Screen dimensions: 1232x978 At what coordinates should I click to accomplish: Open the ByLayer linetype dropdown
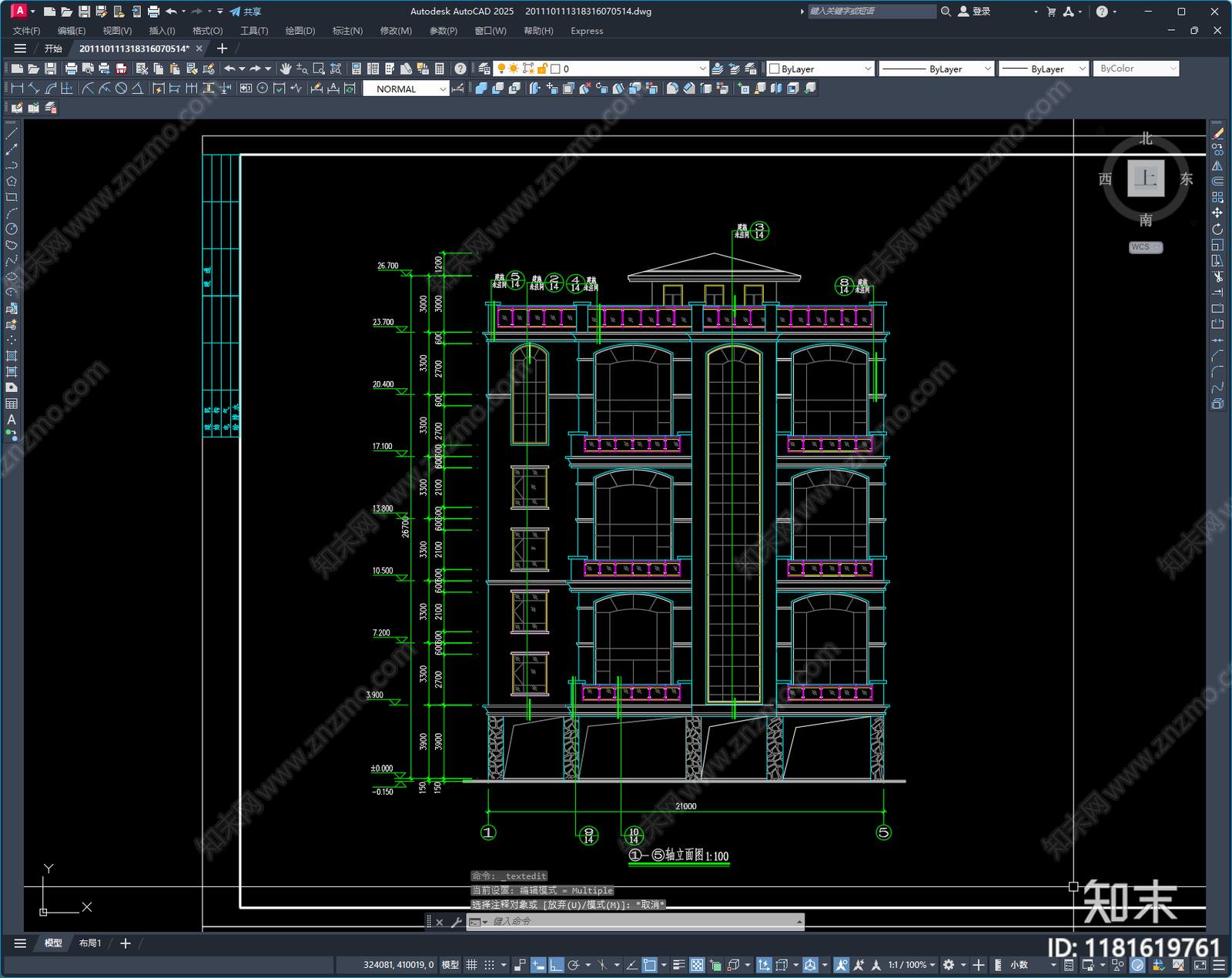point(936,69)
